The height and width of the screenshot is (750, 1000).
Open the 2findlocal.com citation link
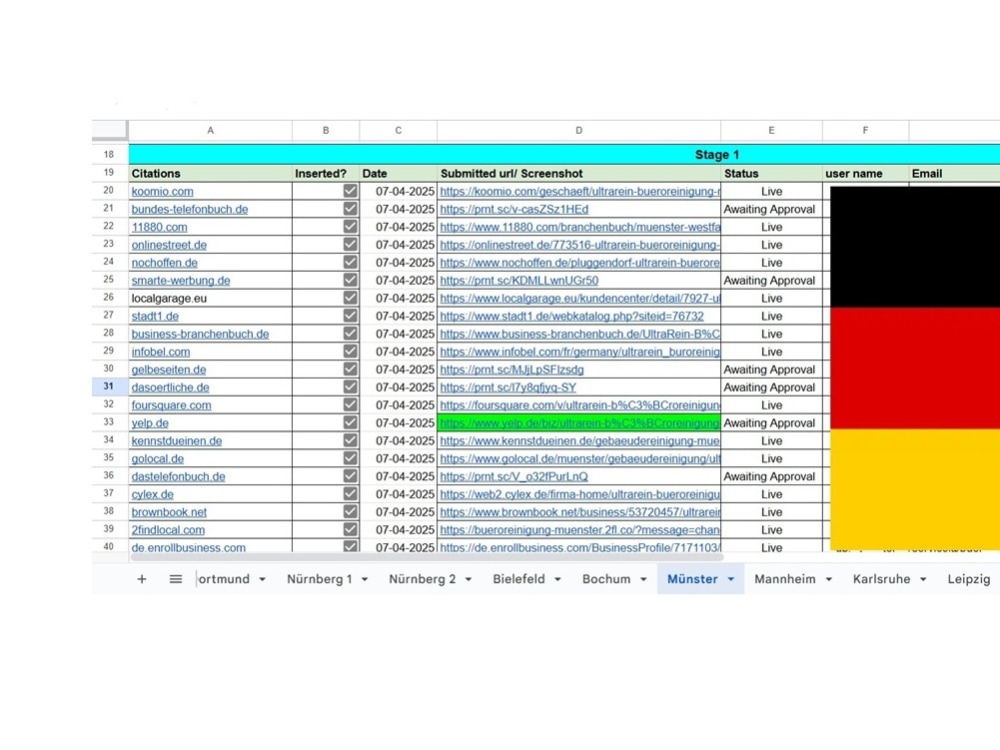pos(168,531)
